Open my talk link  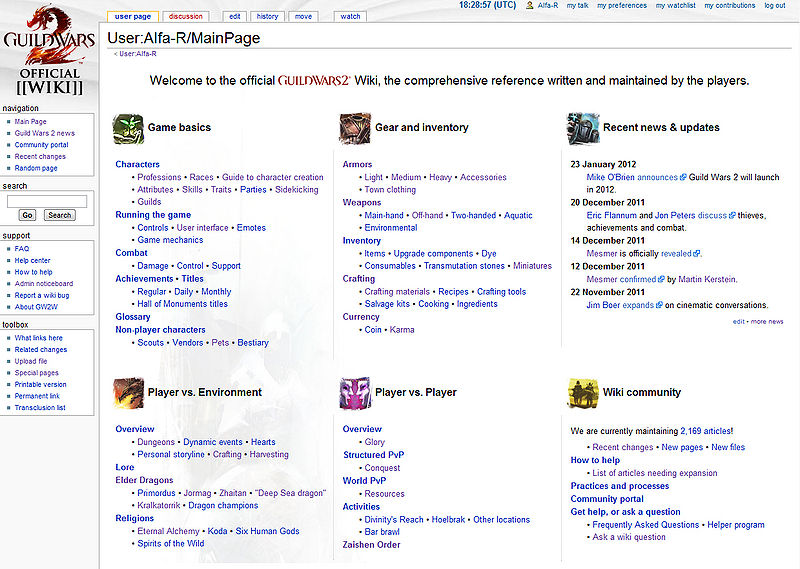tap(578, 5)
